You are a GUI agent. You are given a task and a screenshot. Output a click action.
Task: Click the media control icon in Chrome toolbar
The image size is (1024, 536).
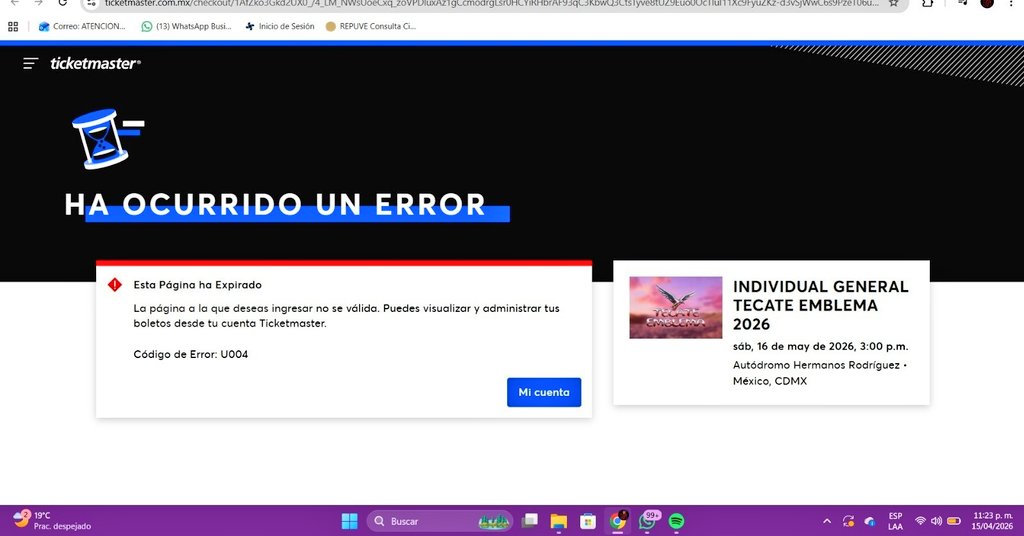pos(961,3)
